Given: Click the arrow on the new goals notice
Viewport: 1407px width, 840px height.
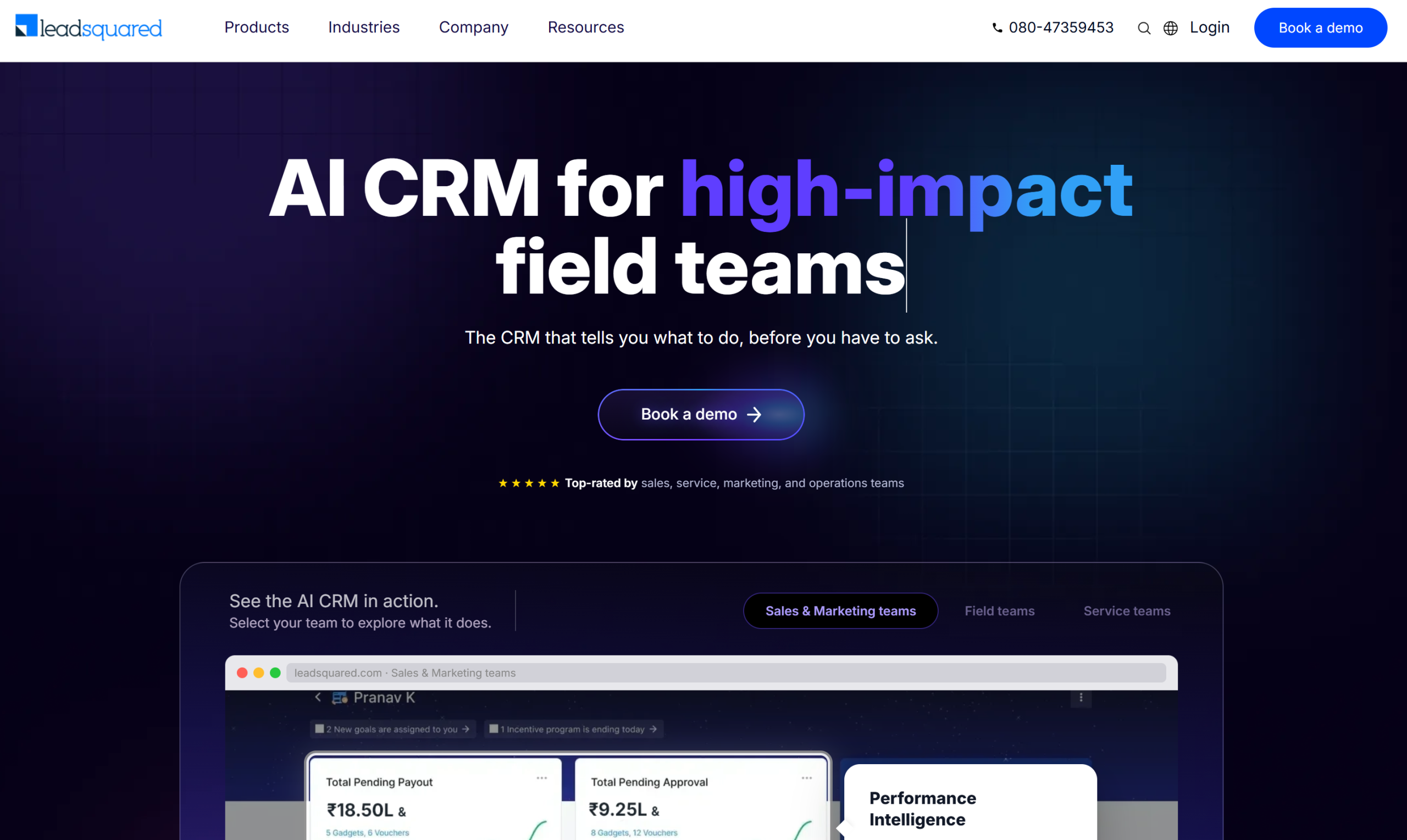Looking at the screenshot, I should 466,728.
